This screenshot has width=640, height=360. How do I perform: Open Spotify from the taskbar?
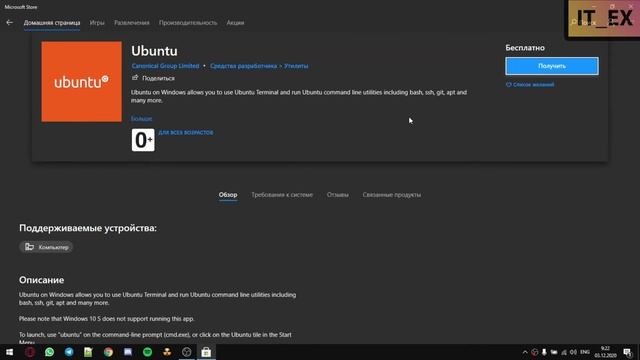[x=147, y=352]
